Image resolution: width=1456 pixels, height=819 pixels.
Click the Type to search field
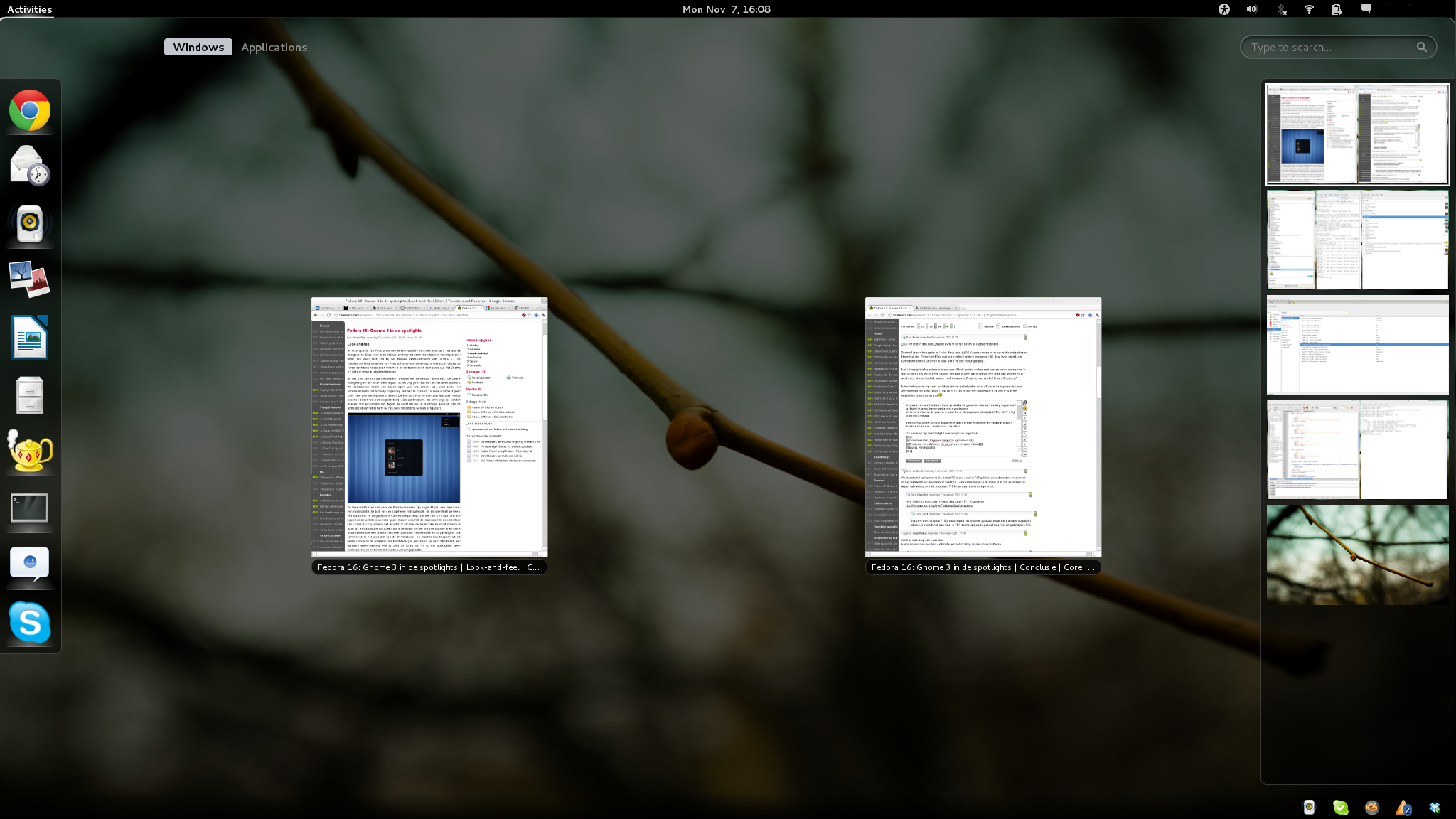click(1329, 47)
